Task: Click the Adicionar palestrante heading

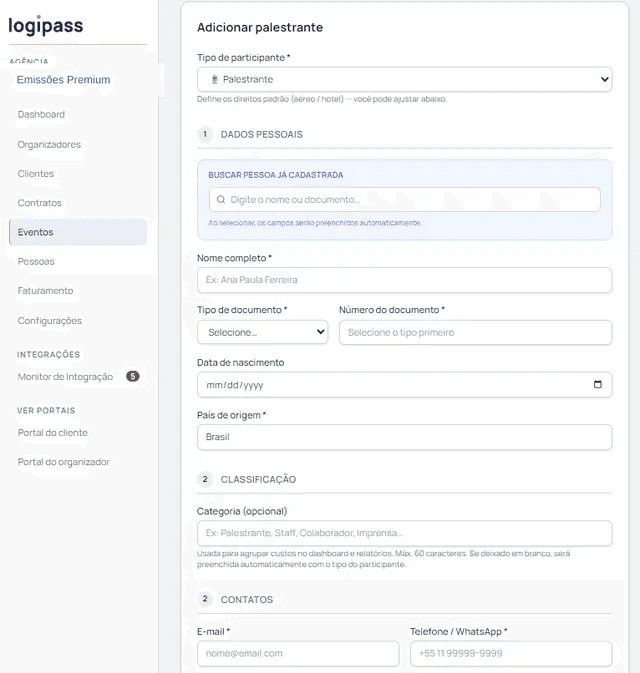Action: [260, 27]
